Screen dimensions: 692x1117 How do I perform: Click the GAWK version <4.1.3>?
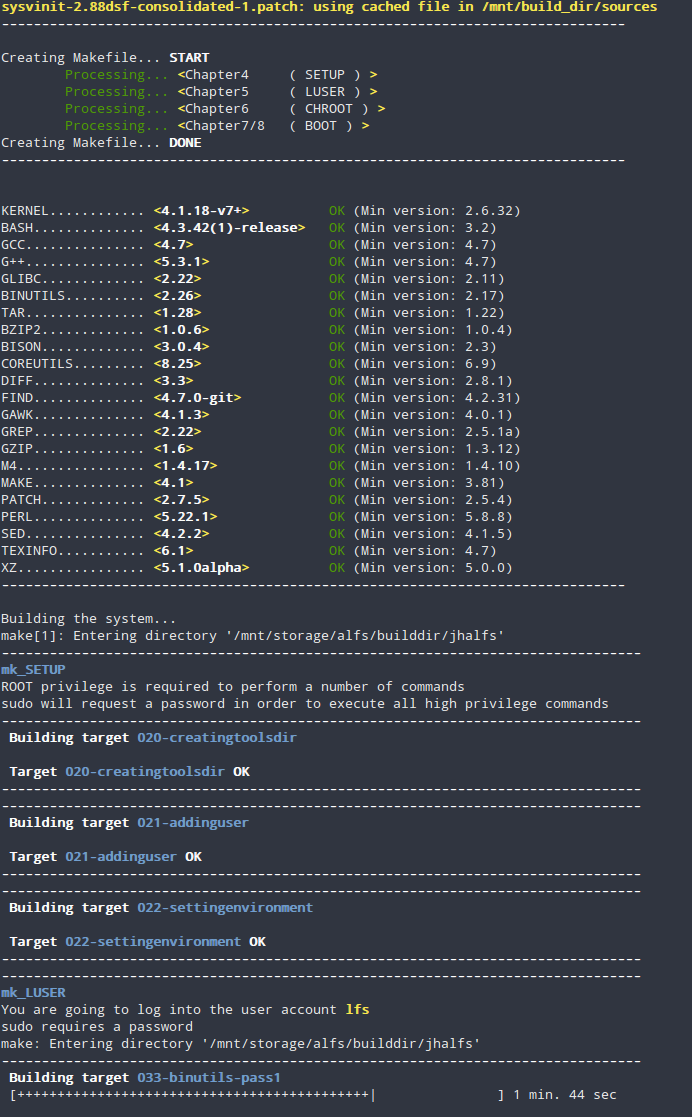182,415
